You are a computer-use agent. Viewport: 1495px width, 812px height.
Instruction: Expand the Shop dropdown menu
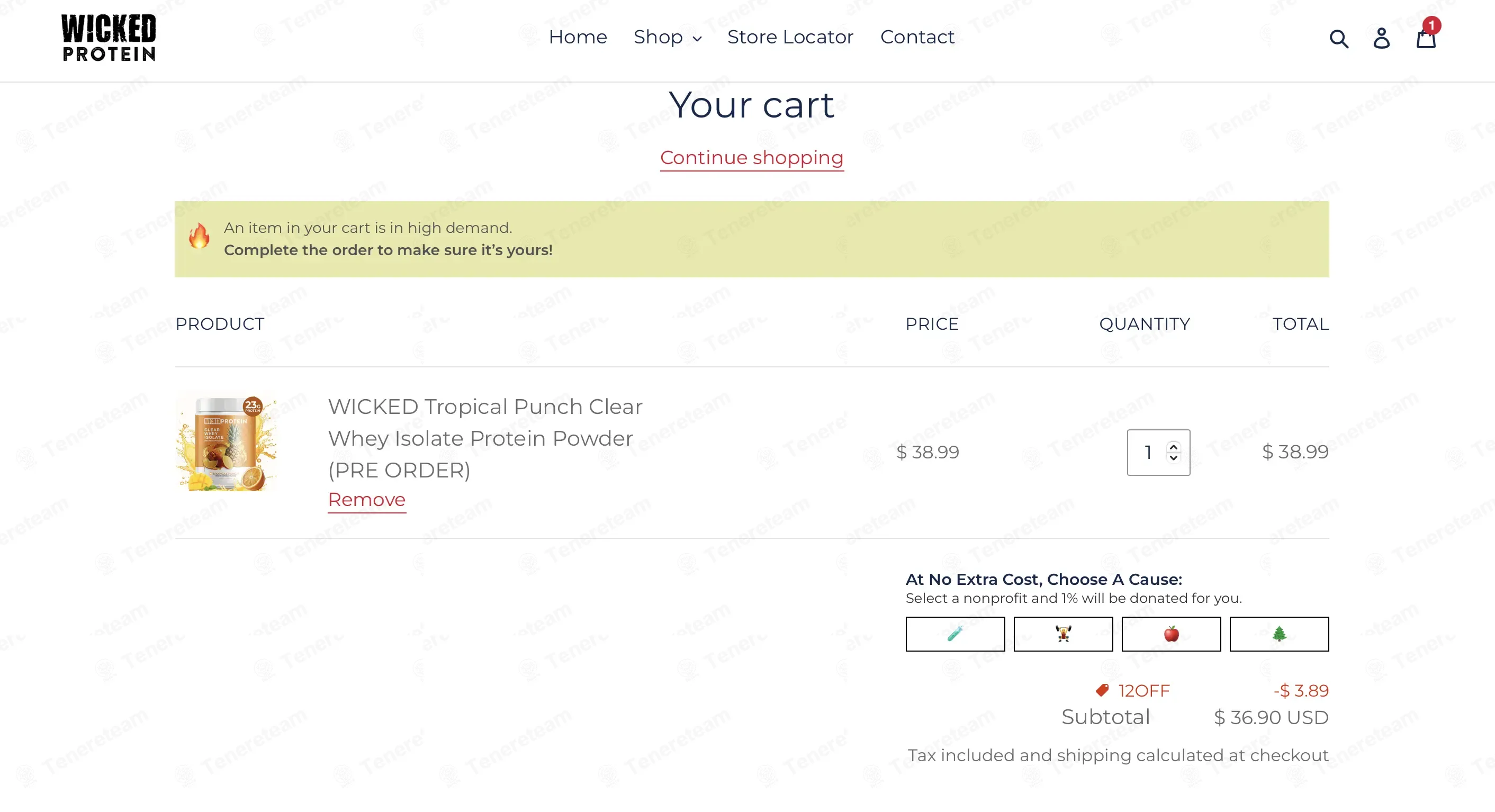pyautogui.click(x=668, y=37)
